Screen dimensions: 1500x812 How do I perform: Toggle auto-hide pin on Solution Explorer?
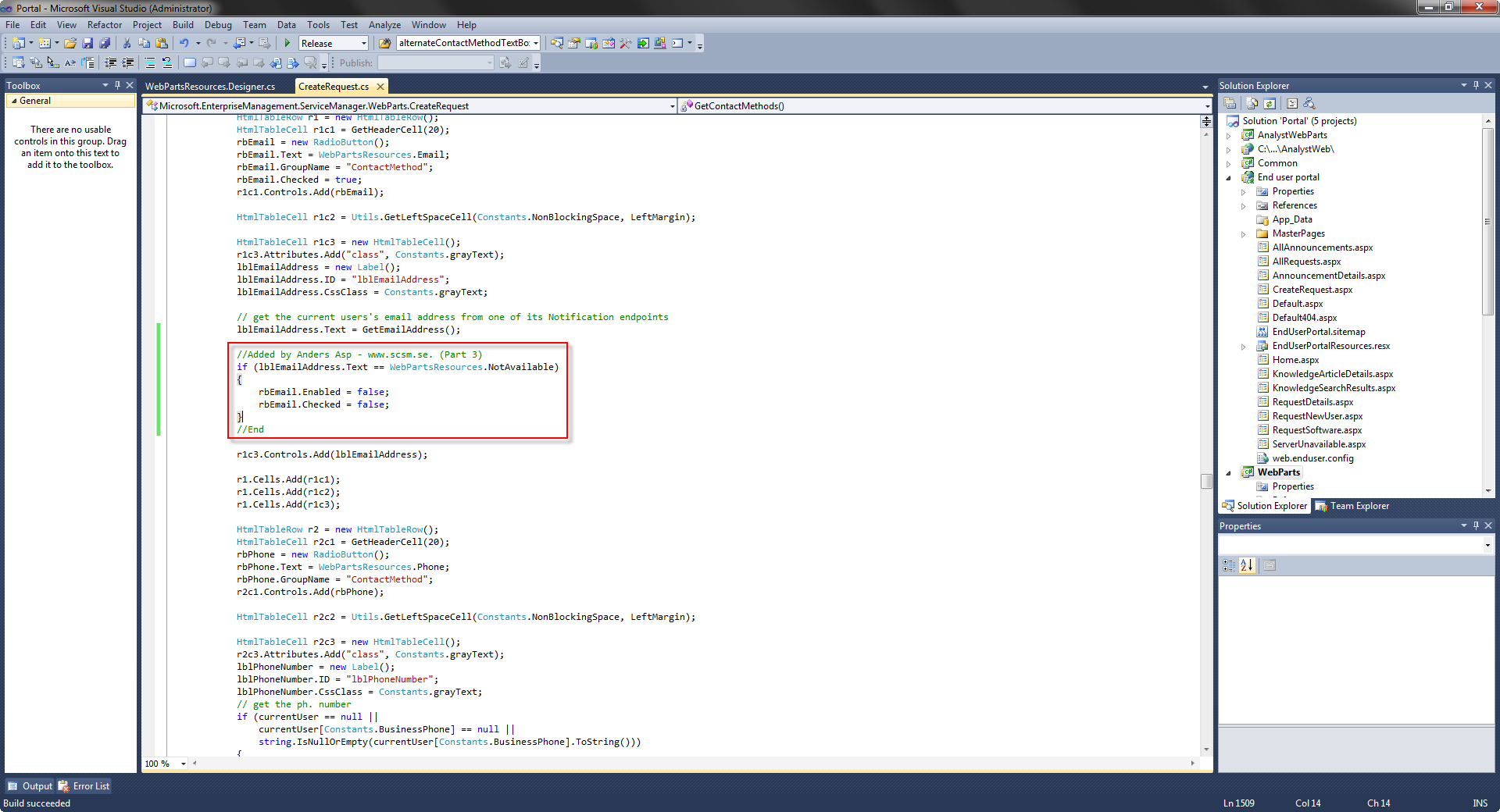coord(1476,85)
